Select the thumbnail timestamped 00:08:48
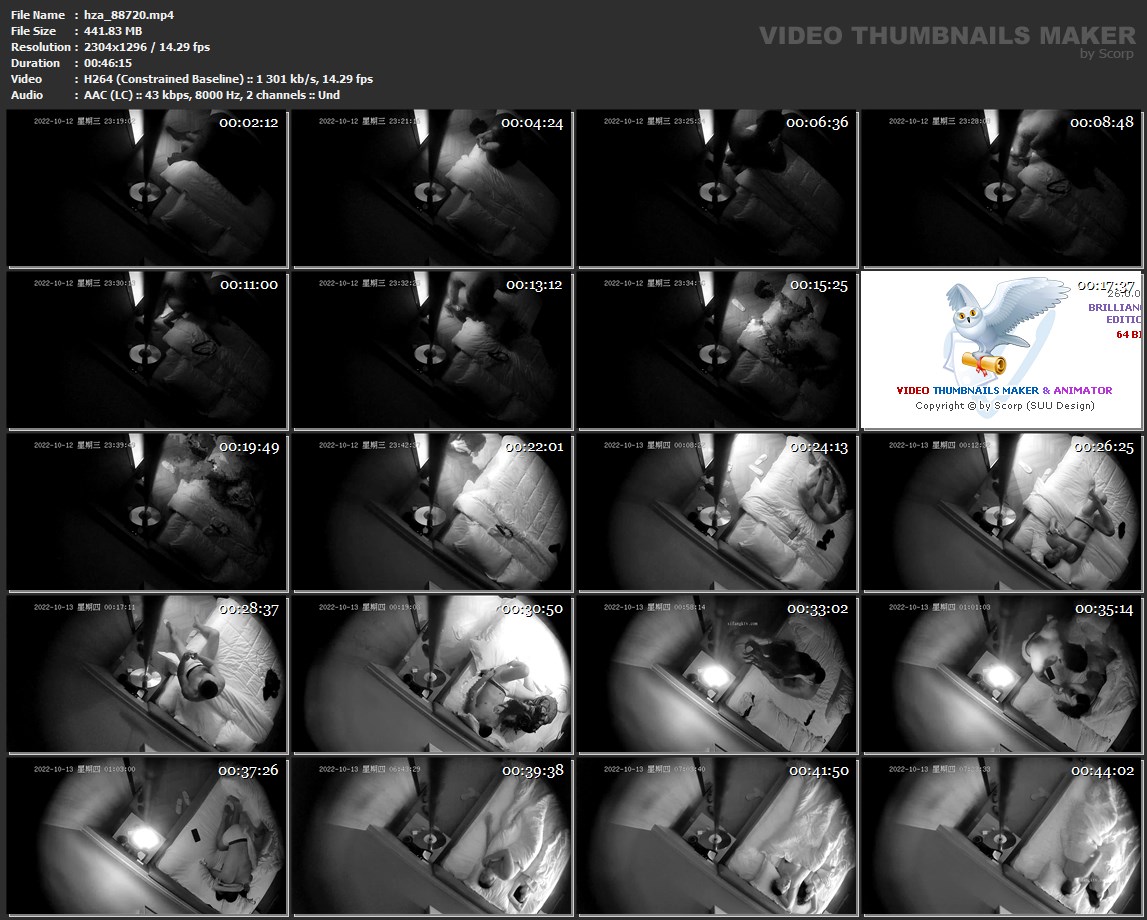The image size is (1147, 920). (1002, 189)
